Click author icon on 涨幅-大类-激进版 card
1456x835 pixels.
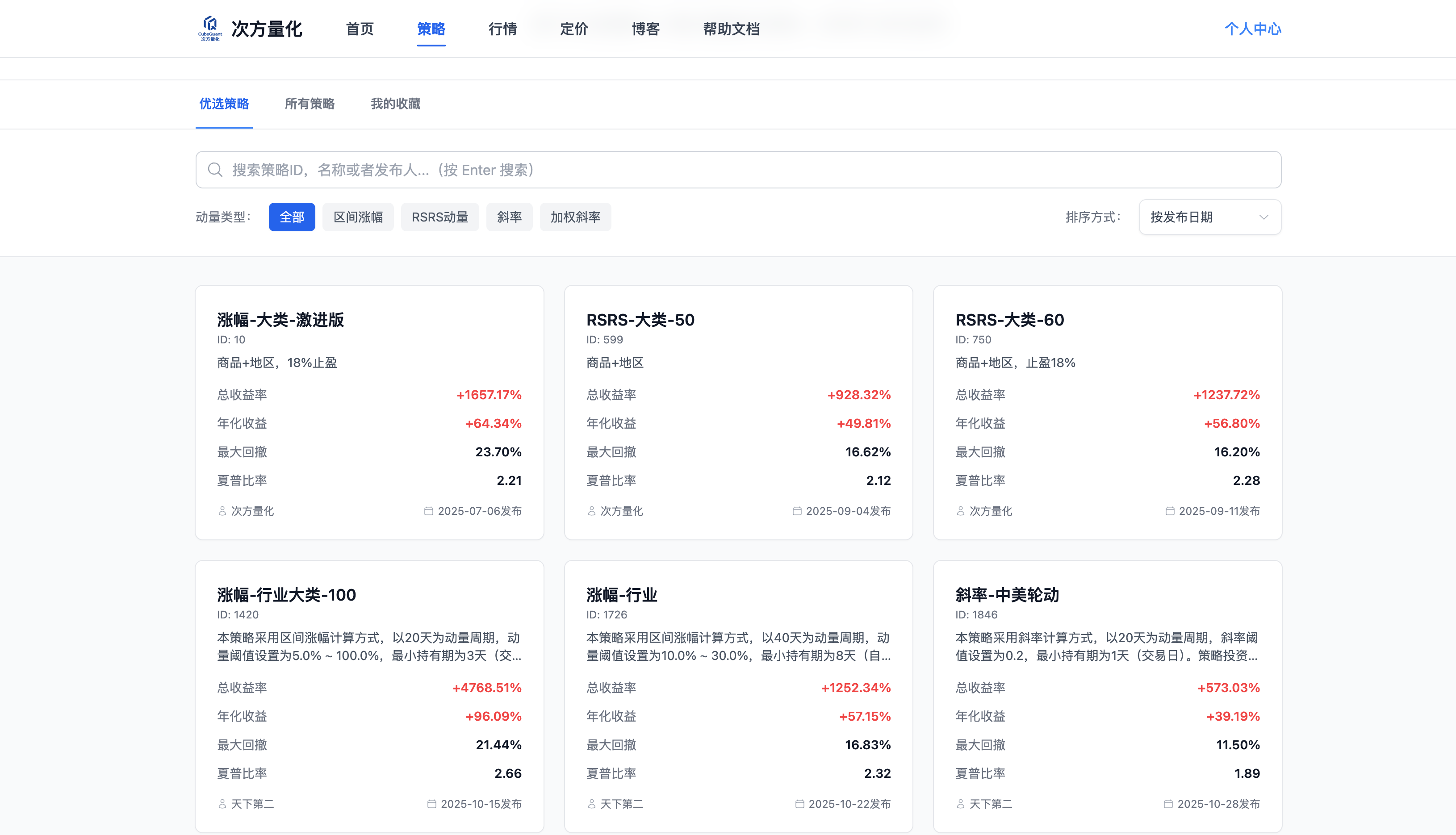[x=222, y=511]
